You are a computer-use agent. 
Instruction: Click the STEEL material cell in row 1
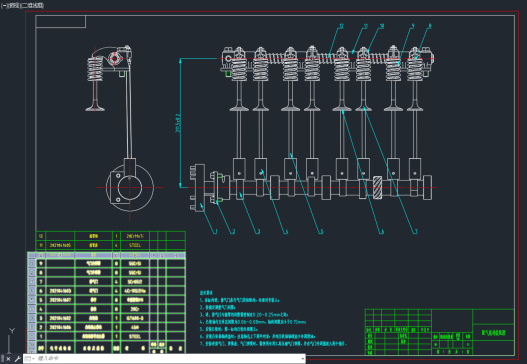coord(135,336)
